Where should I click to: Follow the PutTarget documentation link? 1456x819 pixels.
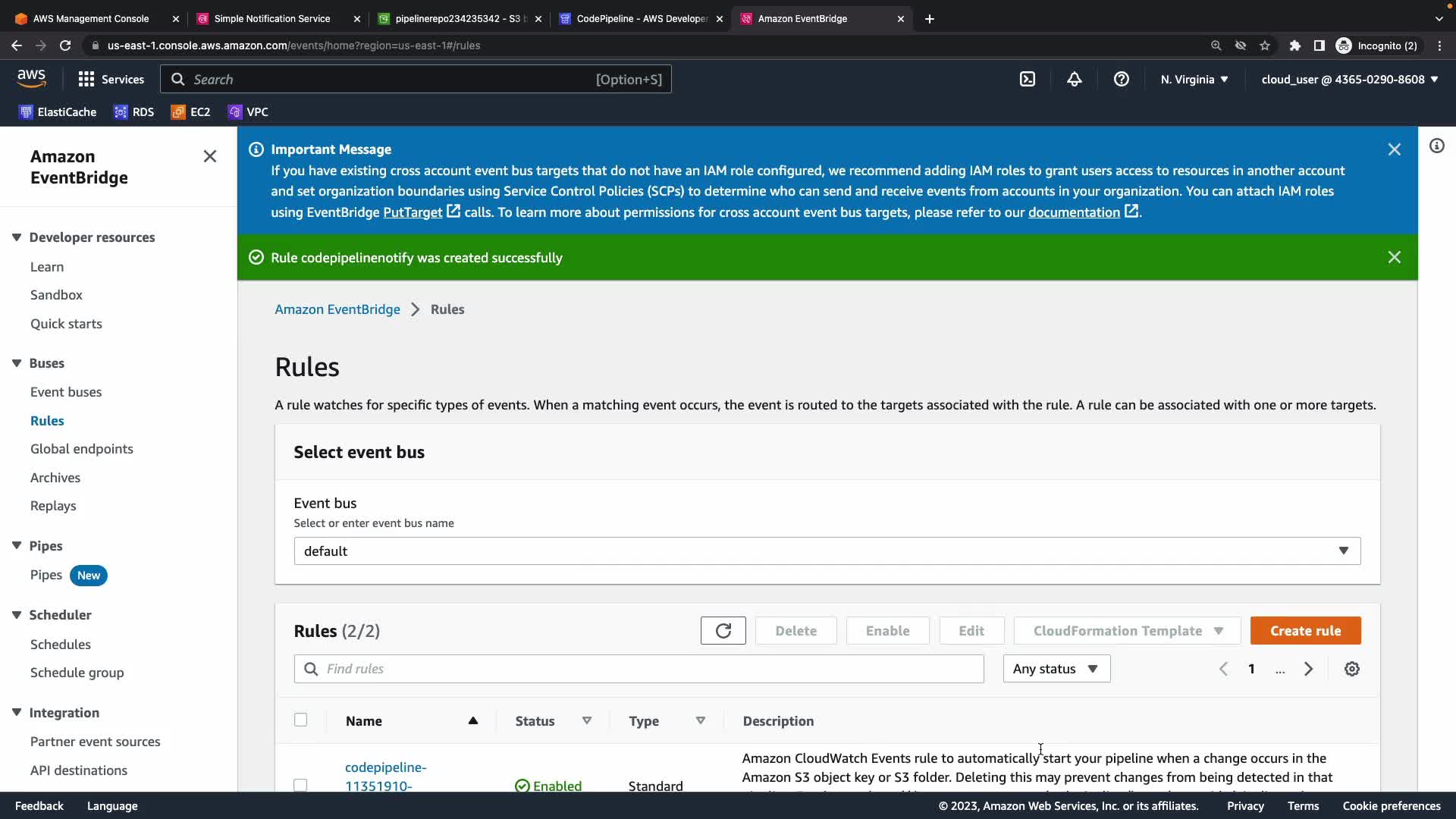pyautogui.click(x=413, y=212)
